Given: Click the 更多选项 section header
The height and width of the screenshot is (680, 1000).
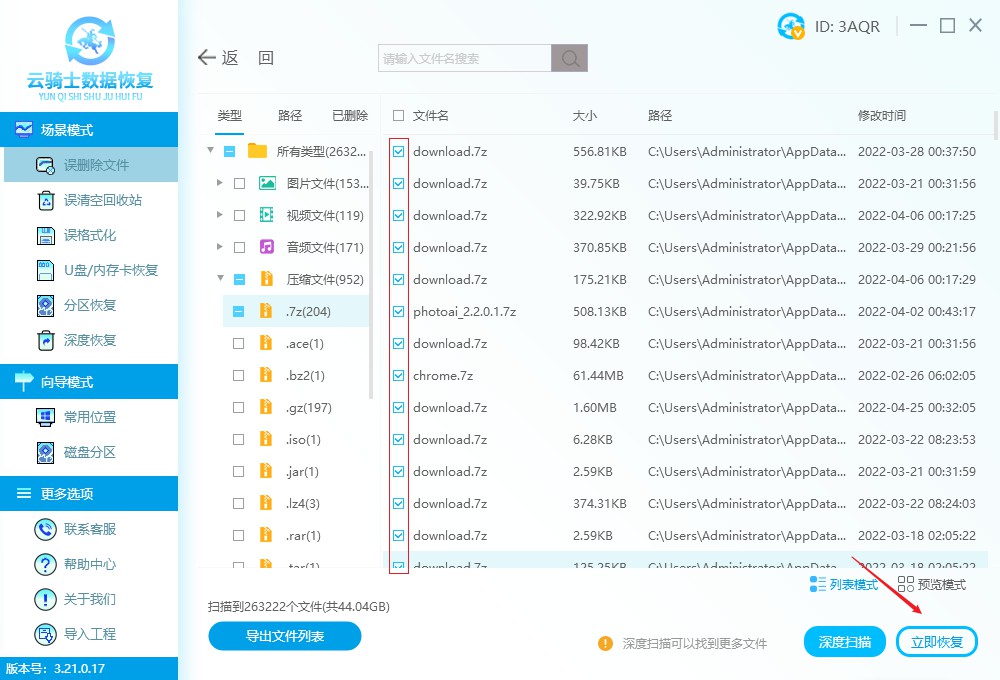Looking at the screenshot, I should (89, 493).
